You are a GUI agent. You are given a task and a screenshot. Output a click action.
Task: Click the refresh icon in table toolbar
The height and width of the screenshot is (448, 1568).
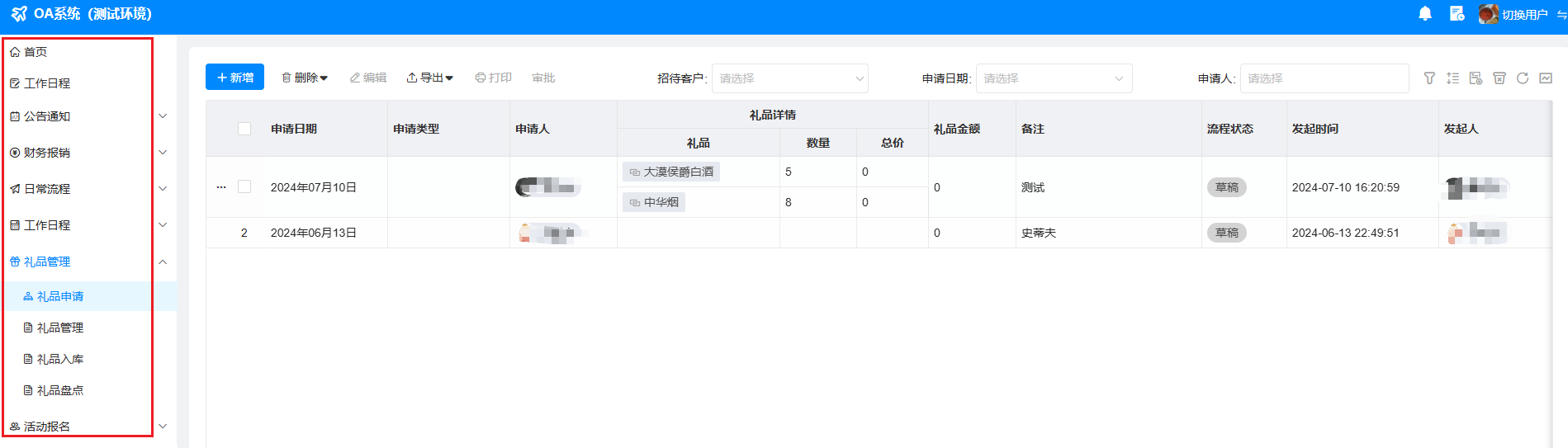tap(1523, 78)
